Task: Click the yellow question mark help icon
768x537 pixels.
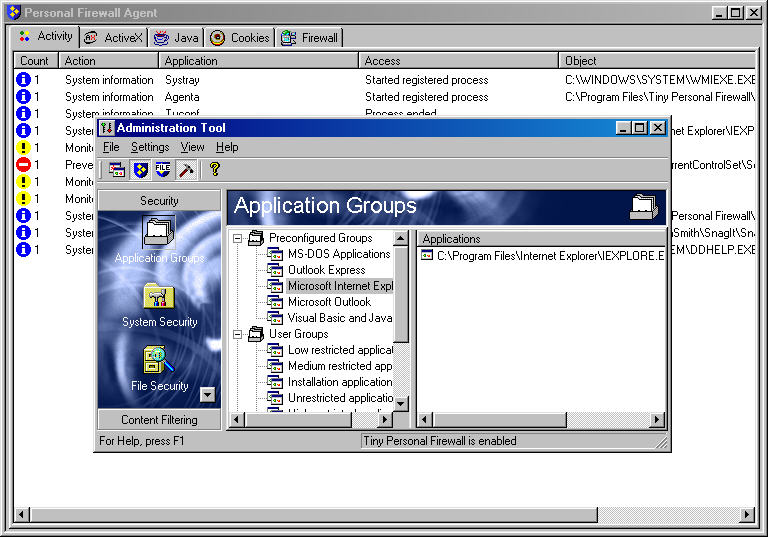Action: click(214, 170)
